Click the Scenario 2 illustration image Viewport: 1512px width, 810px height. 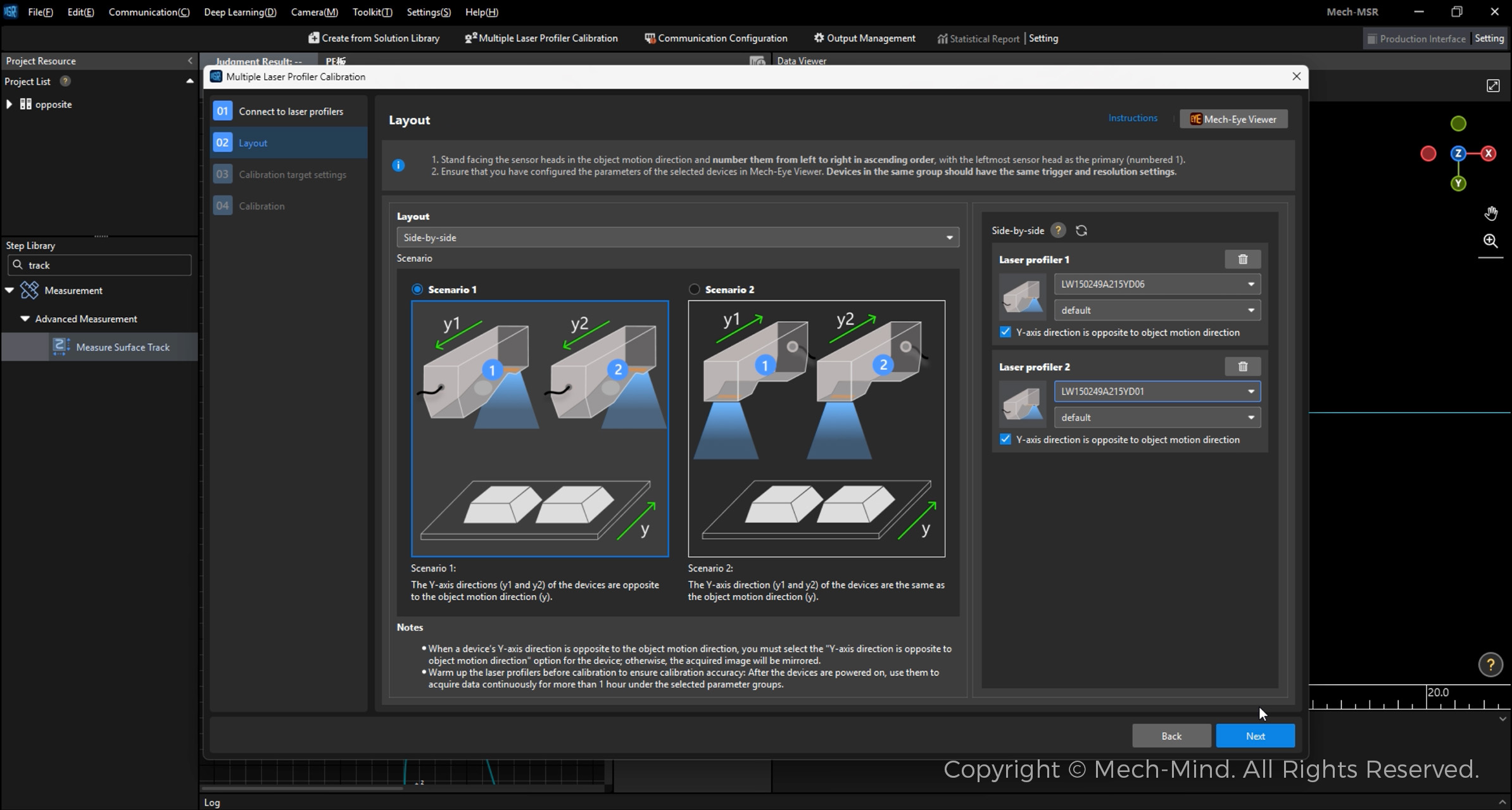point(816,429)
